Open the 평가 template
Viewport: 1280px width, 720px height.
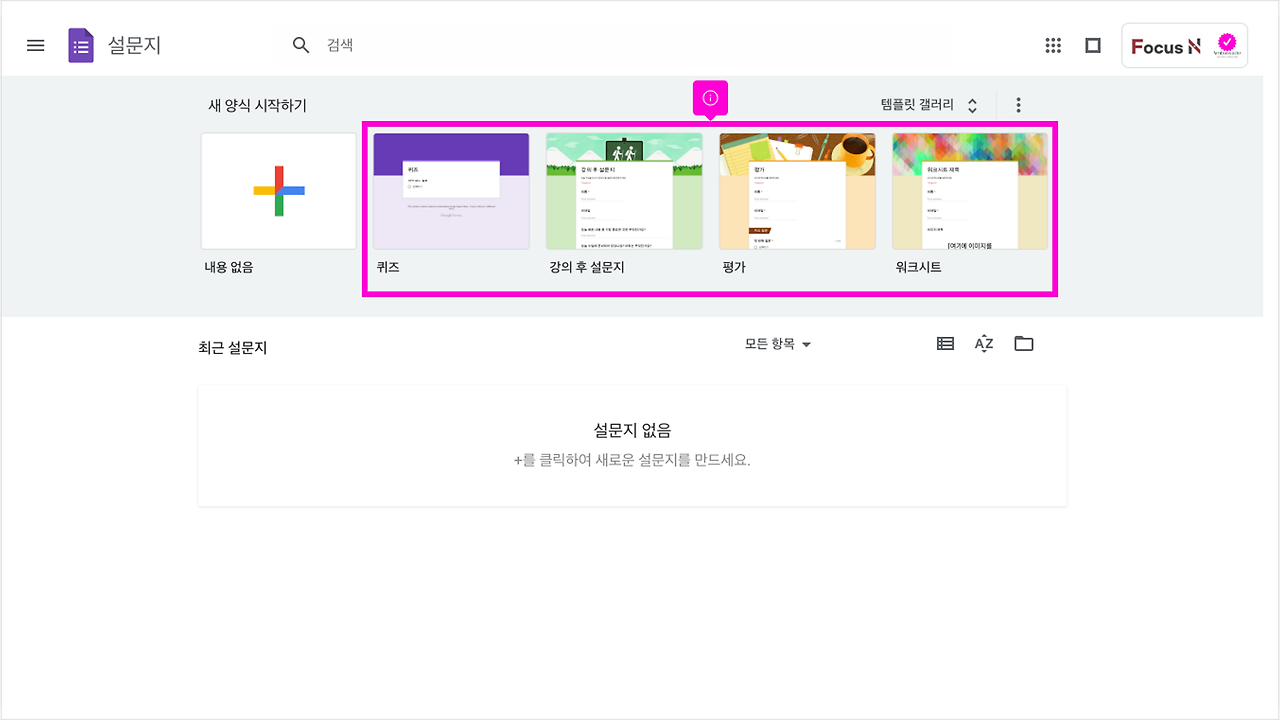797,191
